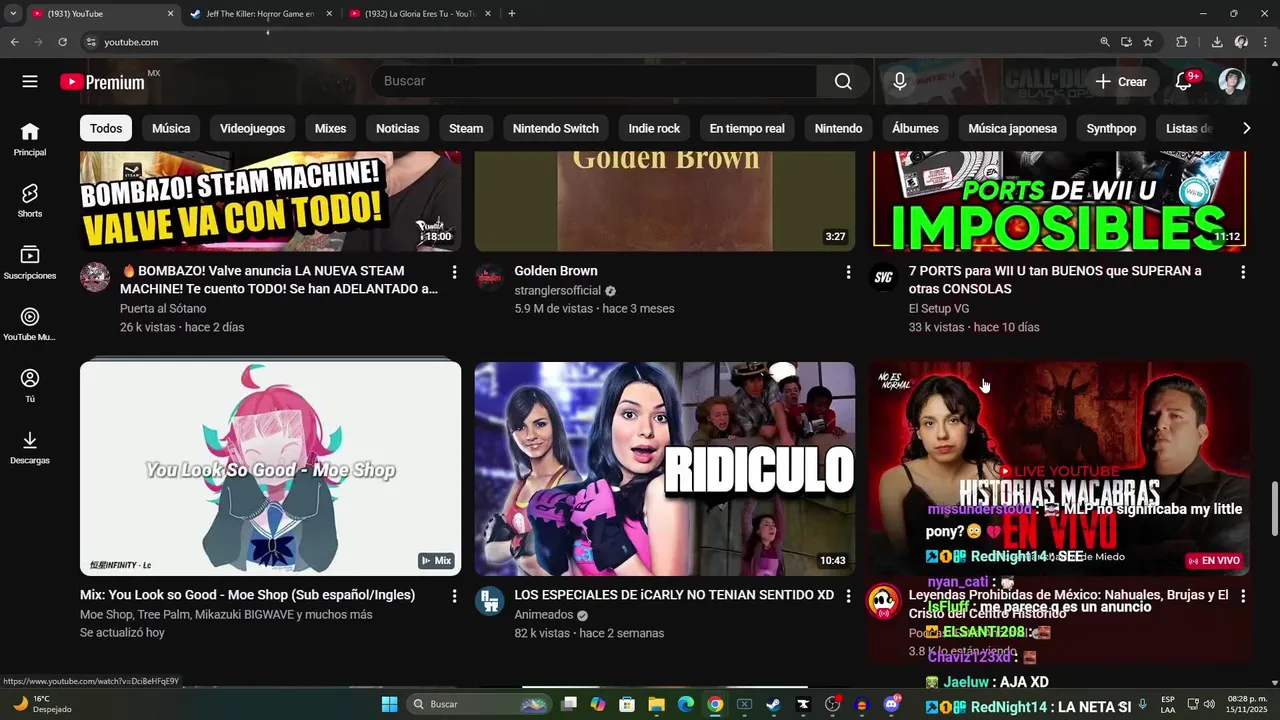Play the RIDICULO iCarly thumbnail
1280x720 pixels.
point(665,468)
